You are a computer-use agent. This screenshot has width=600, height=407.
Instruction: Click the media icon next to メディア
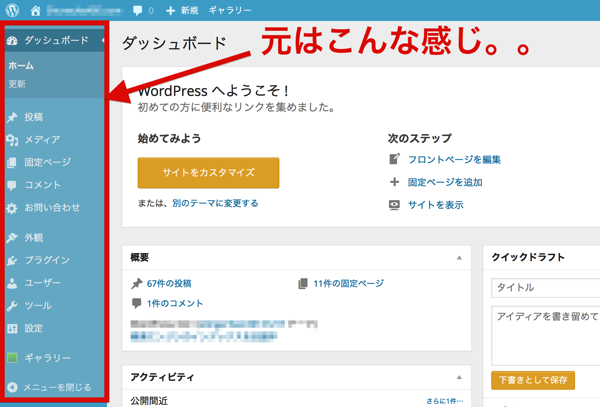pos(12,140)
